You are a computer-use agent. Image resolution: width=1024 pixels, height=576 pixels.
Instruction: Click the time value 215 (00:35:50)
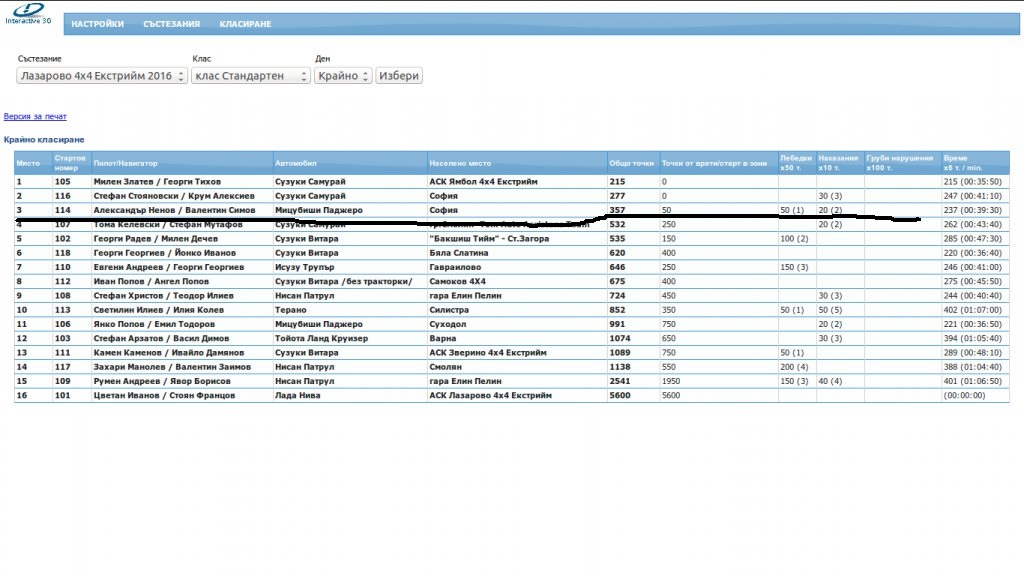pos(972,182)
